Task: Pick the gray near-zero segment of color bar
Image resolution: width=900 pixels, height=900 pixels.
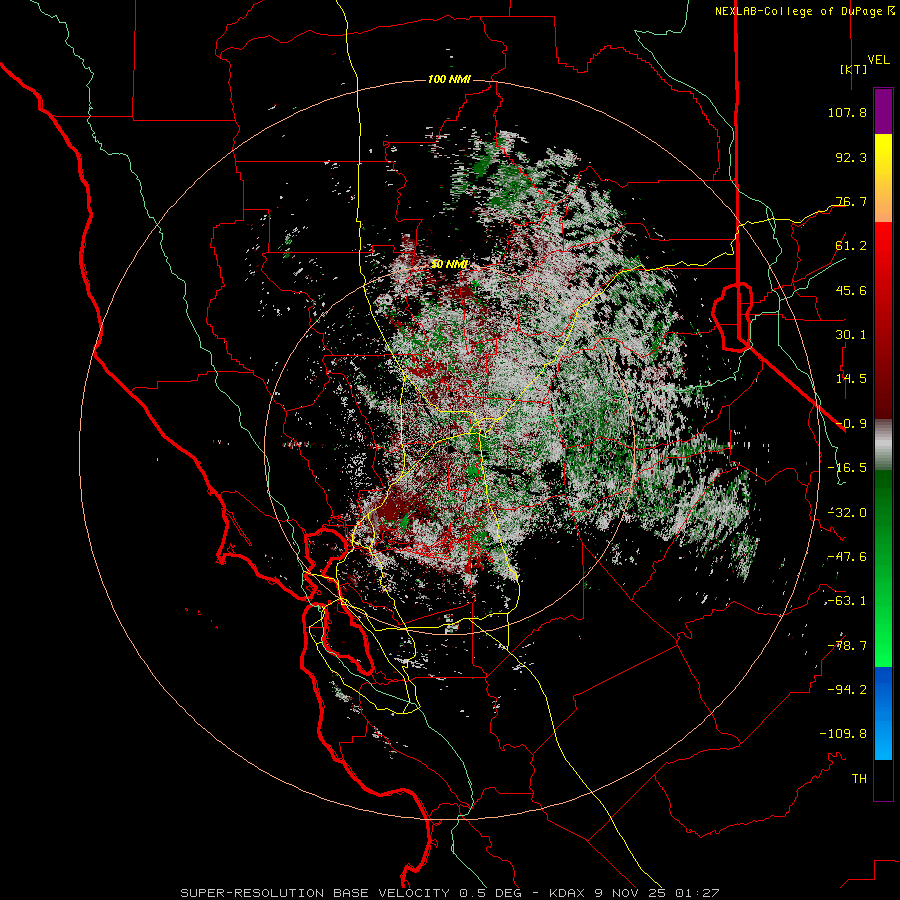Action: (x=883, y=445)
